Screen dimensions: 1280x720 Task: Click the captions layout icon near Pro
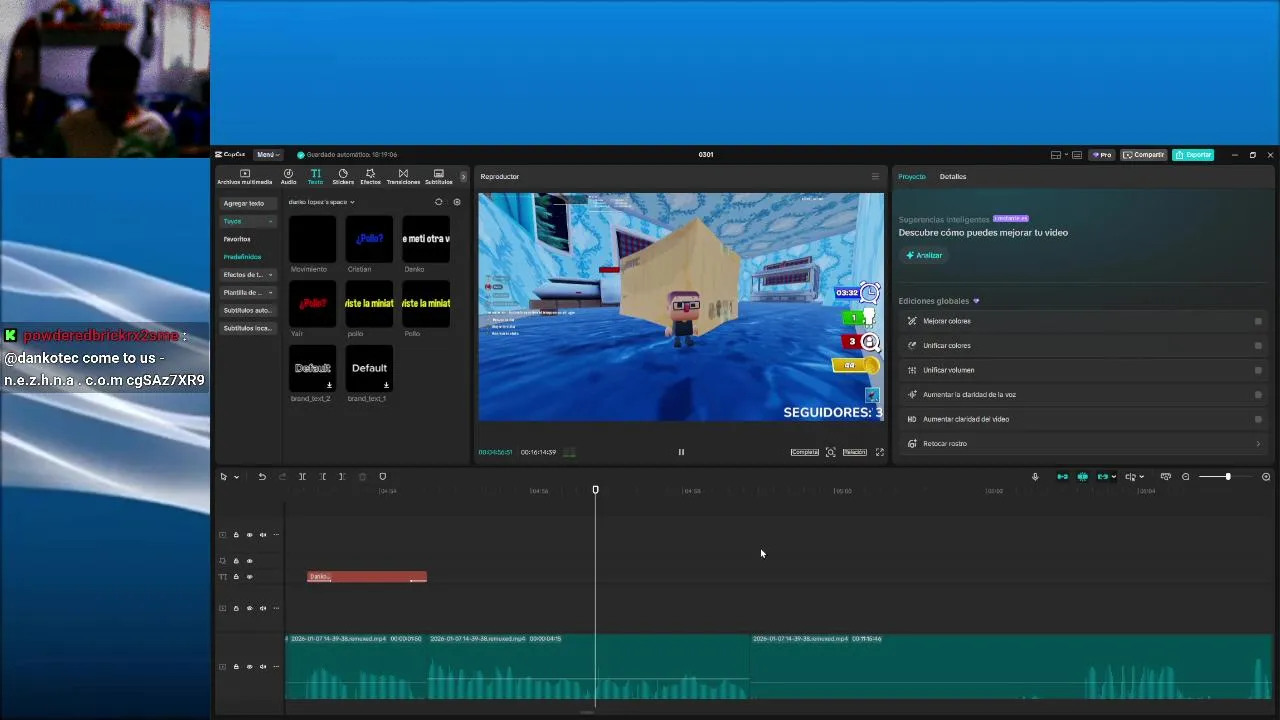1076,155
